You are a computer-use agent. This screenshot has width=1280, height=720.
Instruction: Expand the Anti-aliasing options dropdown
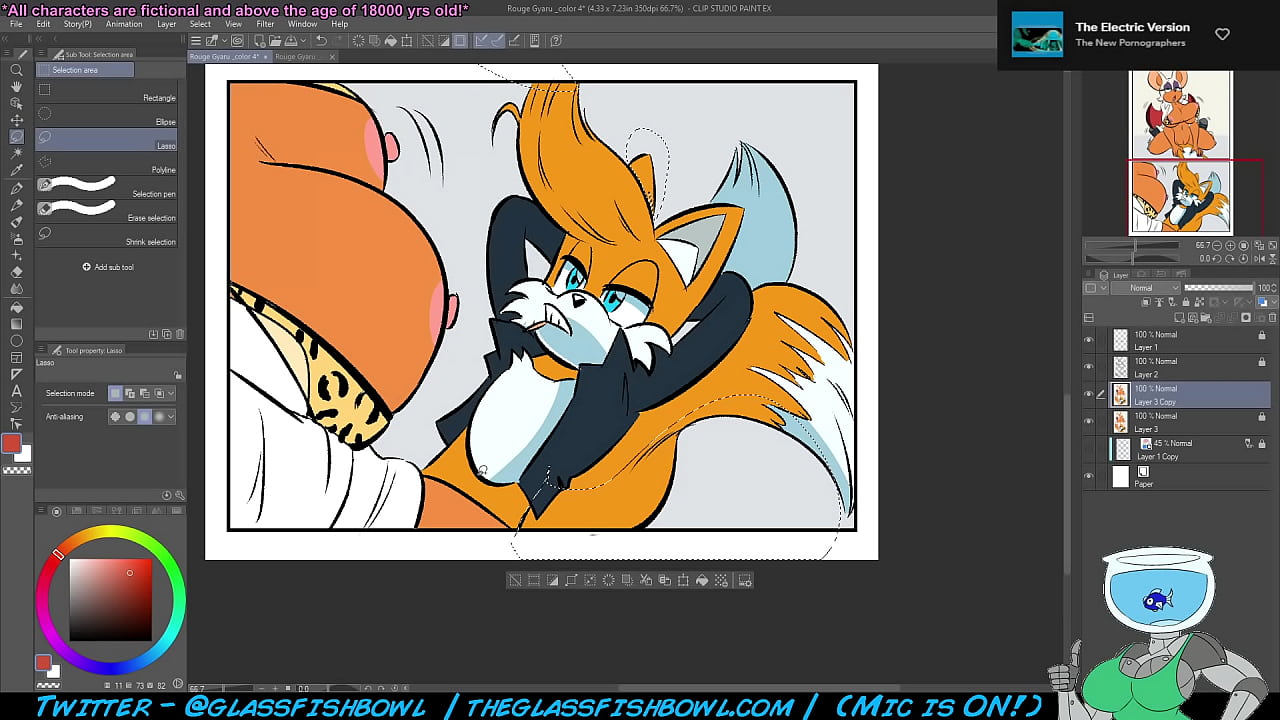click(x=171, y=417)
